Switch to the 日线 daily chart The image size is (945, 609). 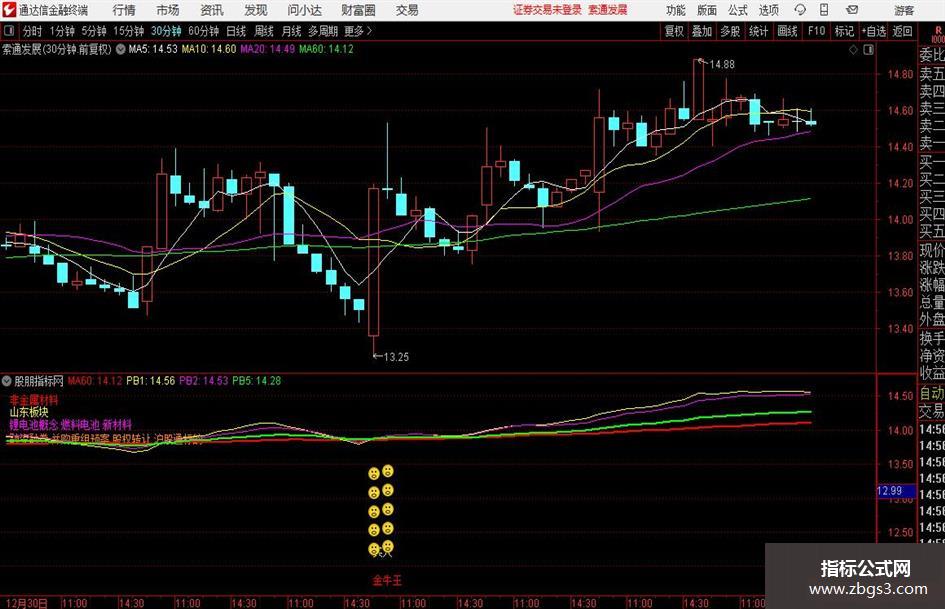pyautogui.click(x=236, y=31)
